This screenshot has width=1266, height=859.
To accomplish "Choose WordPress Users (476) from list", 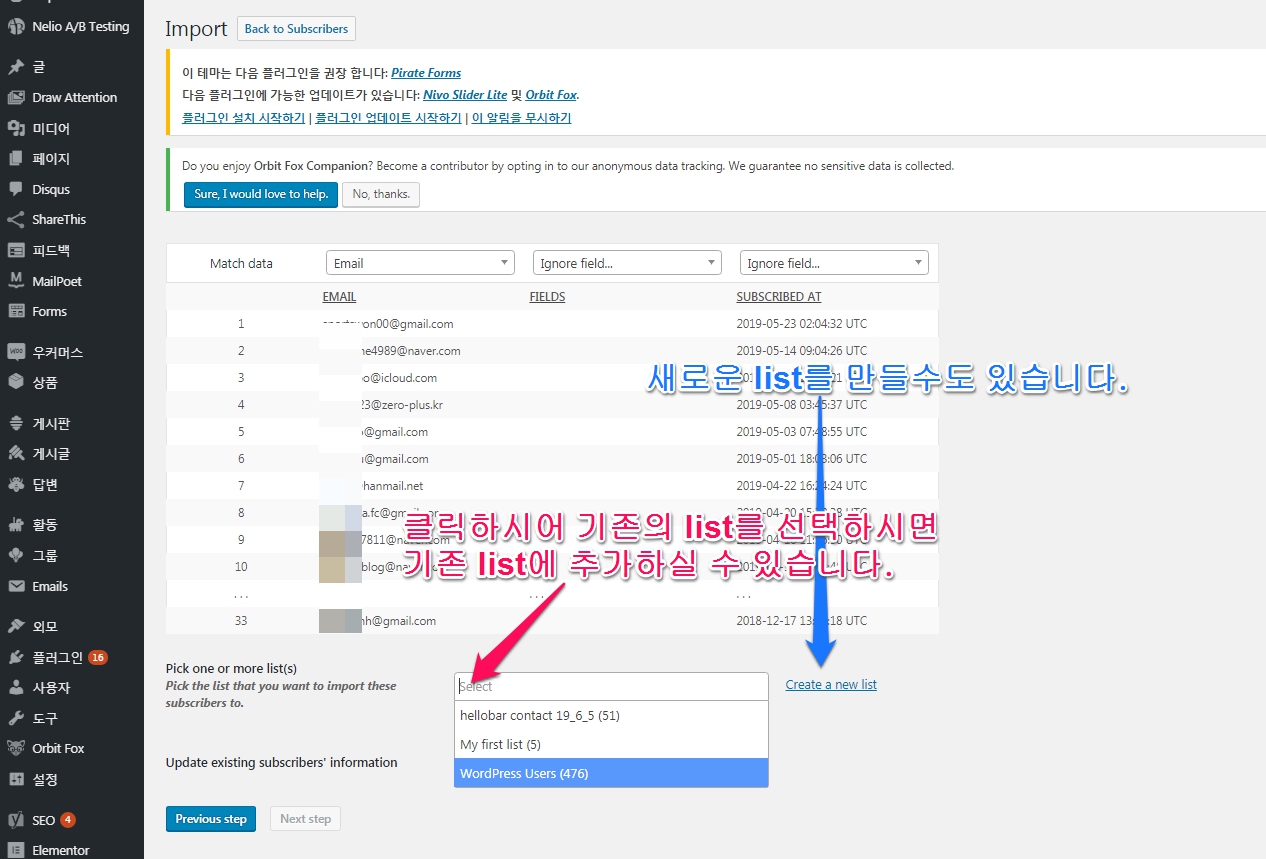I will (x=611, y=773).
